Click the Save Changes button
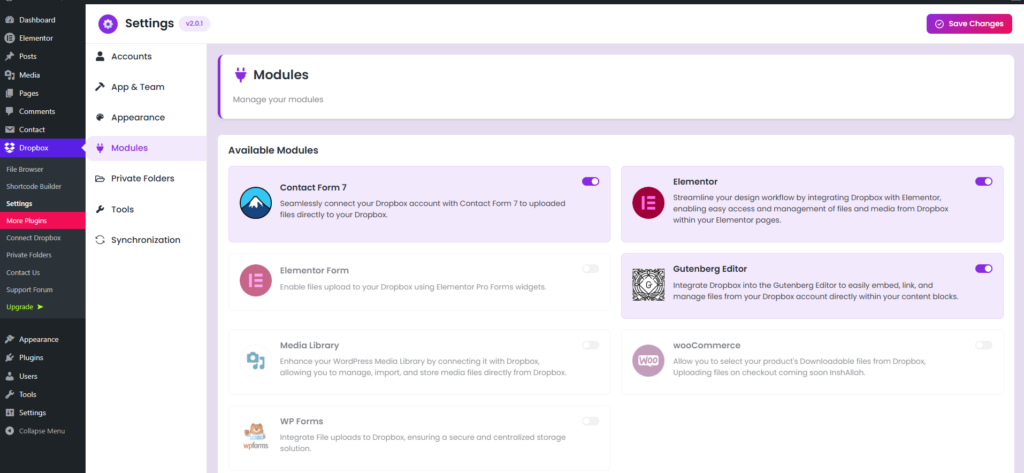1024x473 pixels. coord(968,24)
